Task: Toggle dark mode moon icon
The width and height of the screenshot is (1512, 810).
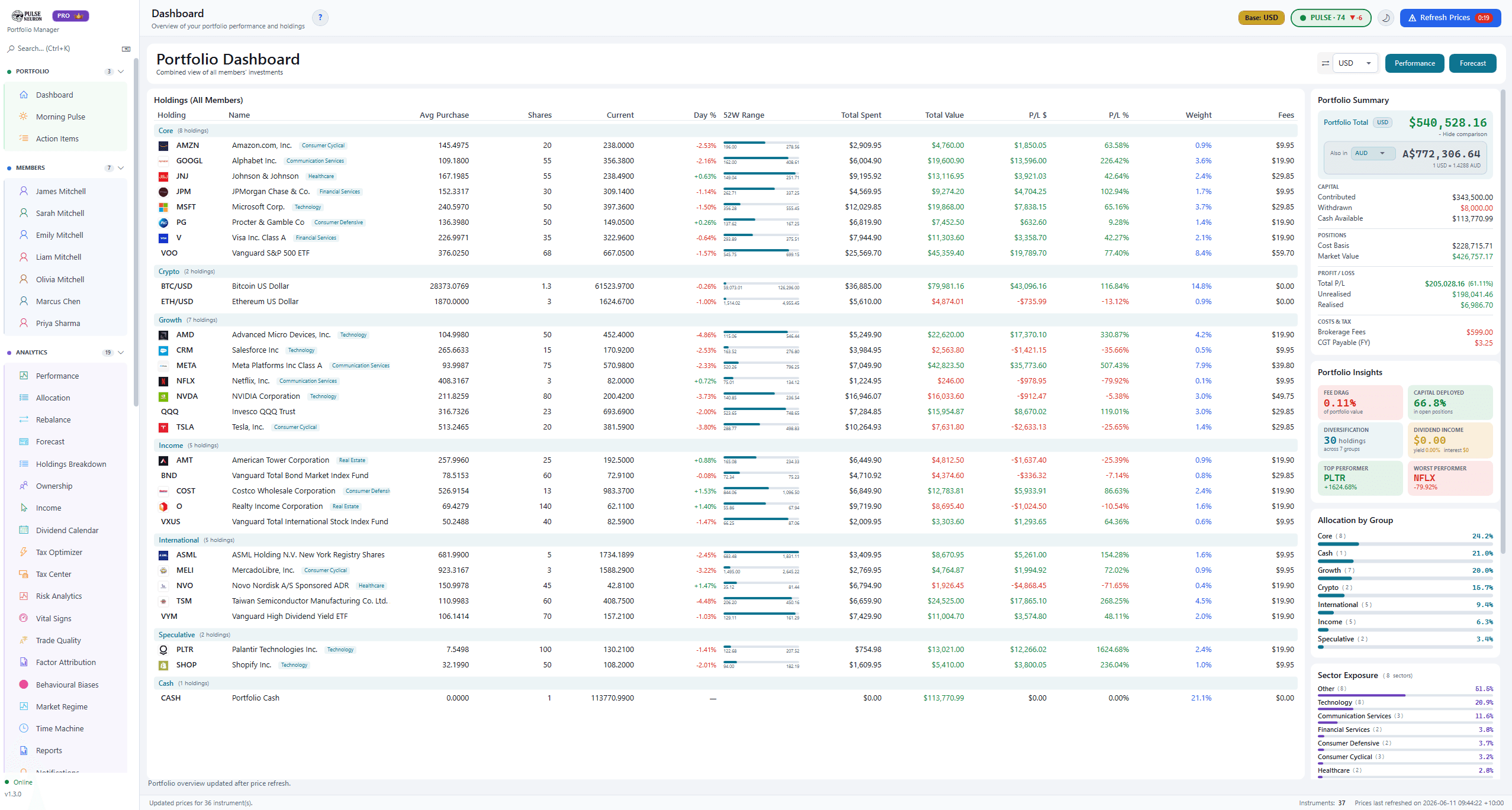Action: pyautogui.click(x=1386, y=18)
